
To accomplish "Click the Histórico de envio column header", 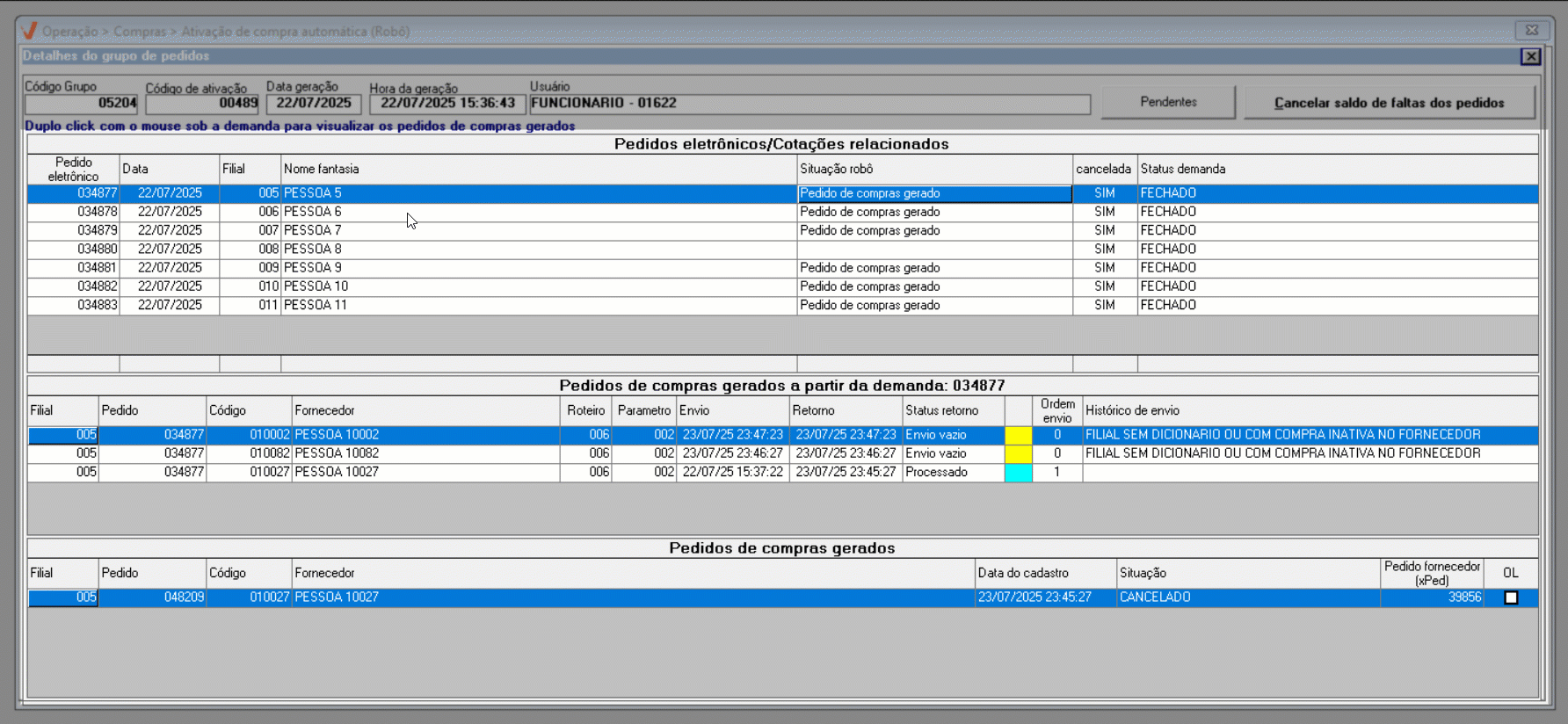I will point(1310,410).
